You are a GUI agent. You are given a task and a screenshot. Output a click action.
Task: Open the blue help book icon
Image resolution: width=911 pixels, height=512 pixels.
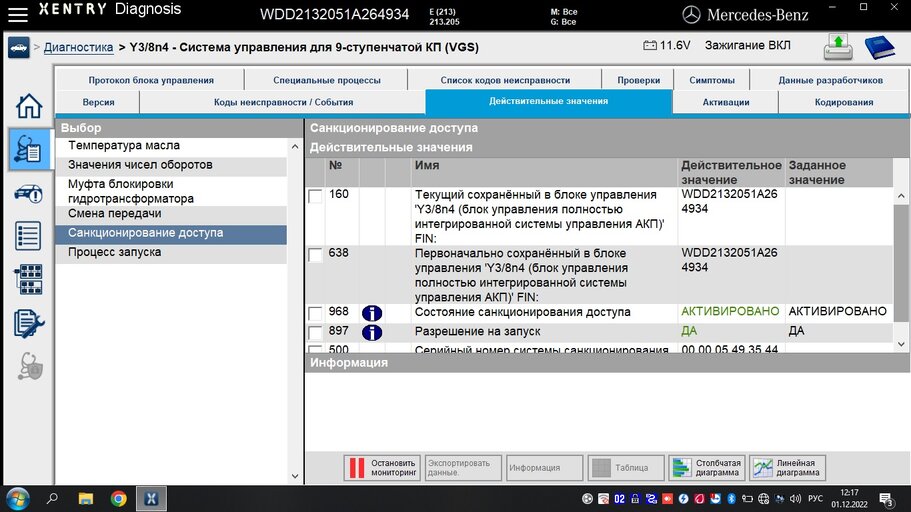point(880,47)
